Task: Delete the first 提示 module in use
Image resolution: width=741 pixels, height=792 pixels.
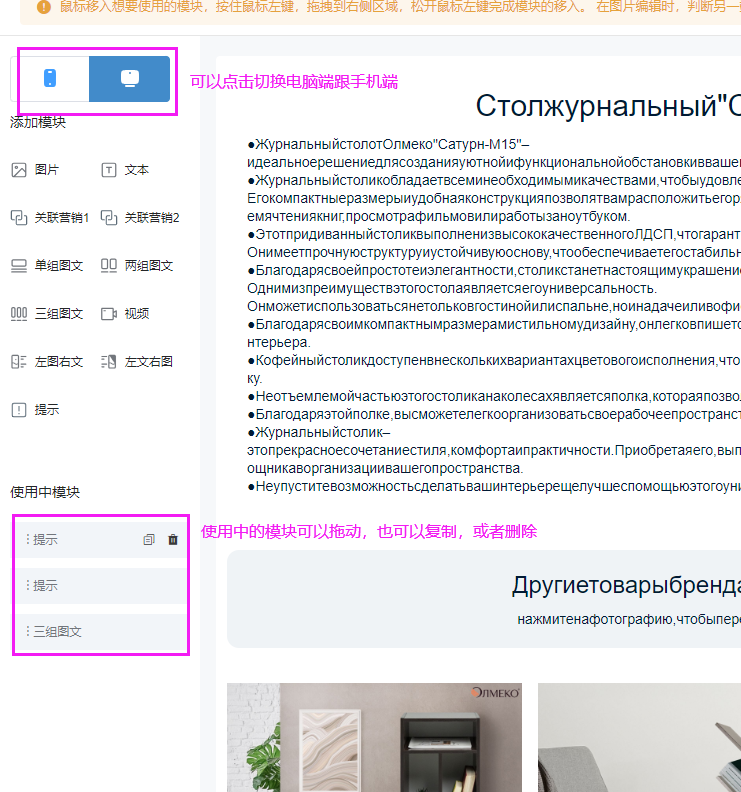Action: [173, 539]
